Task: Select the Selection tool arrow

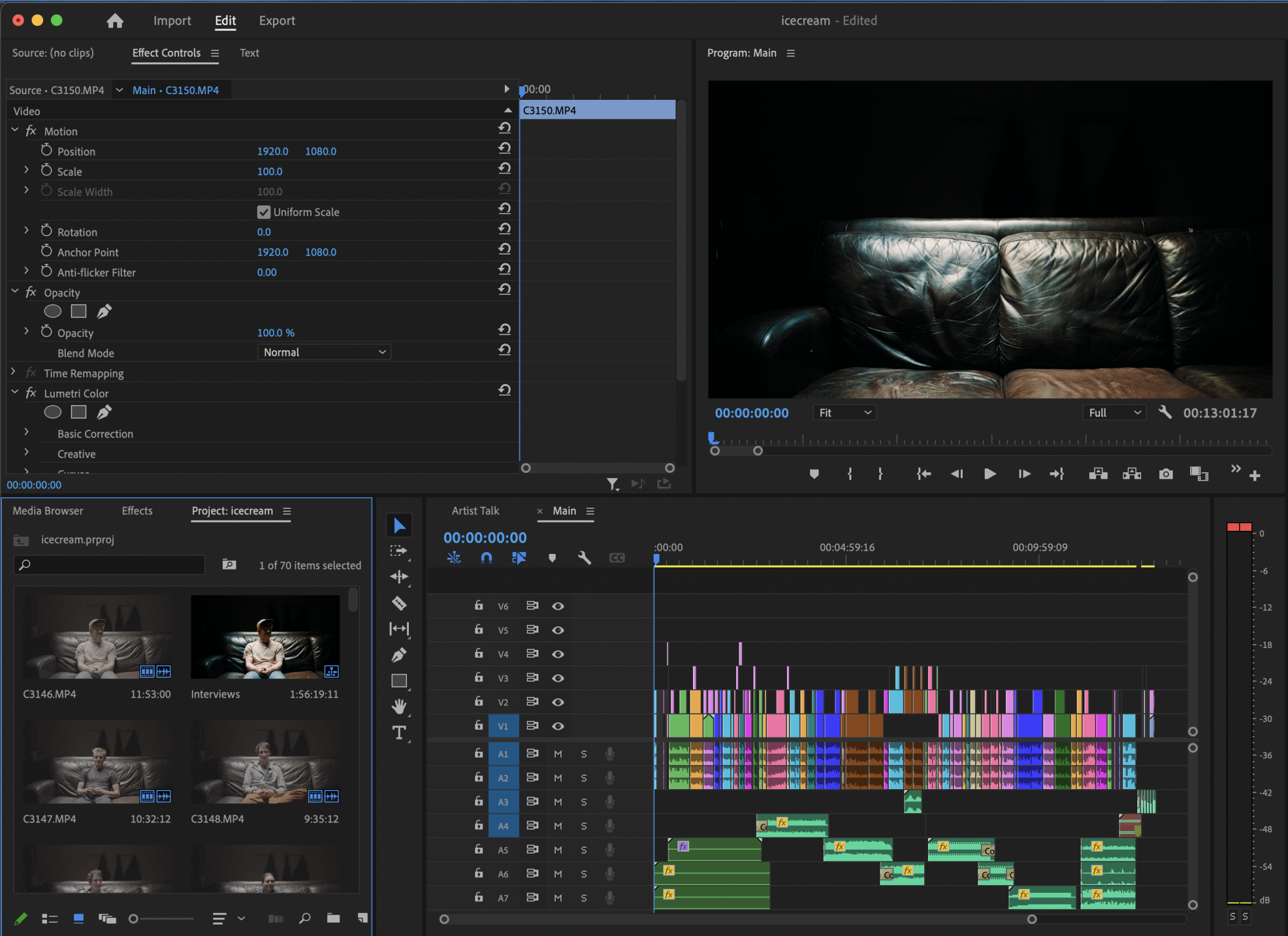Action: (x=399, y=526)
